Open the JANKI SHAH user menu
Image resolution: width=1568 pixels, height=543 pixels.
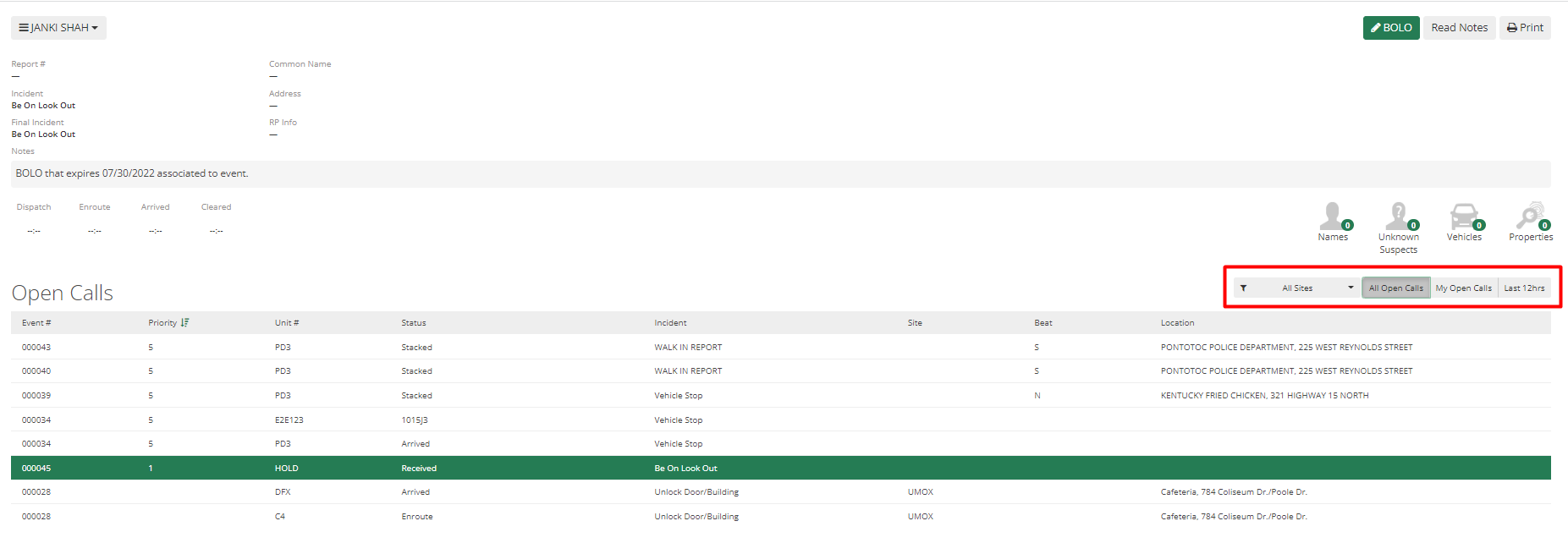pyautogui.click(x=58, y=28)
